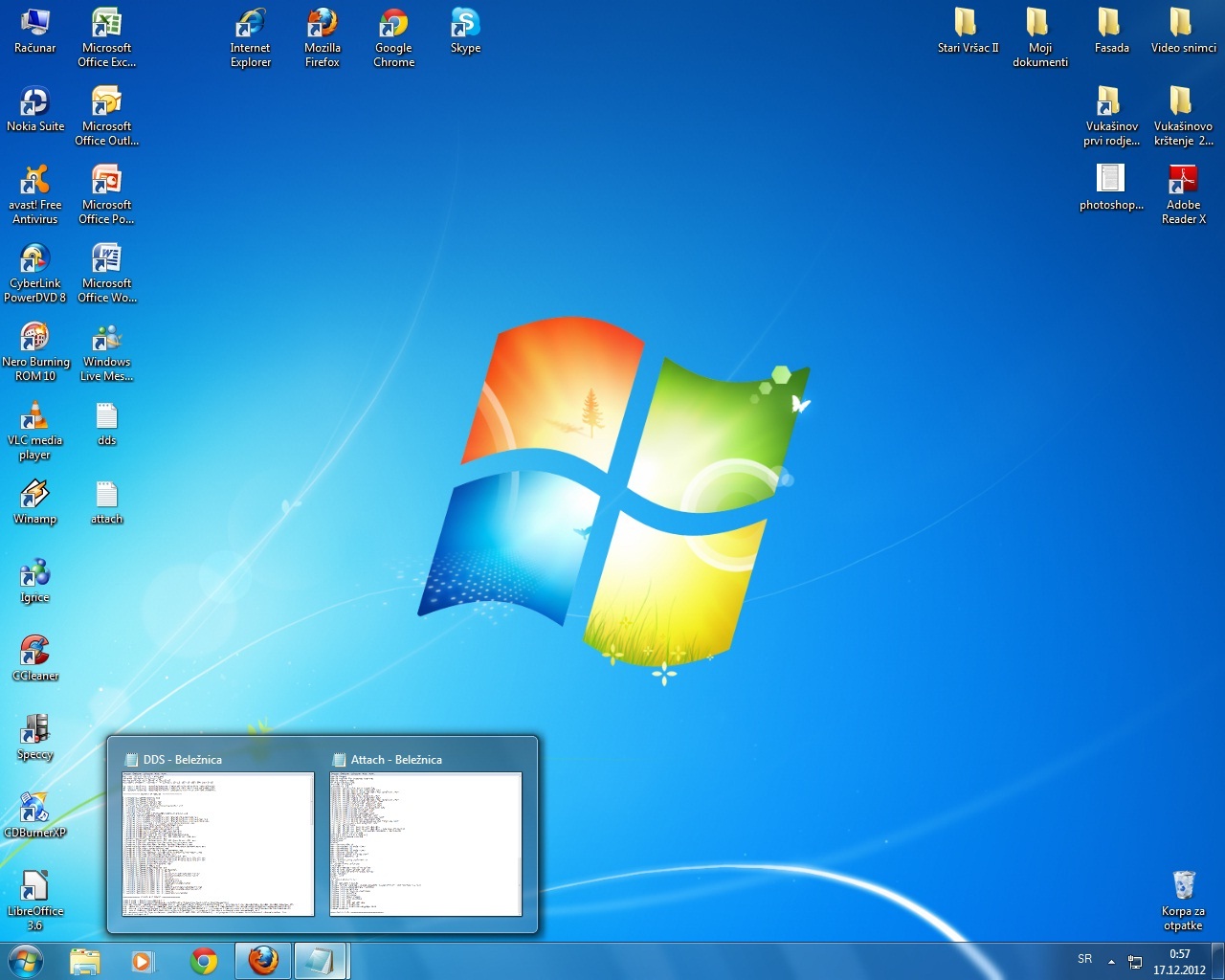Switch to the Attach - Beležnica preview thumbnail
The width and height of the screenshot is (1225, 980).
pos(426,843)
